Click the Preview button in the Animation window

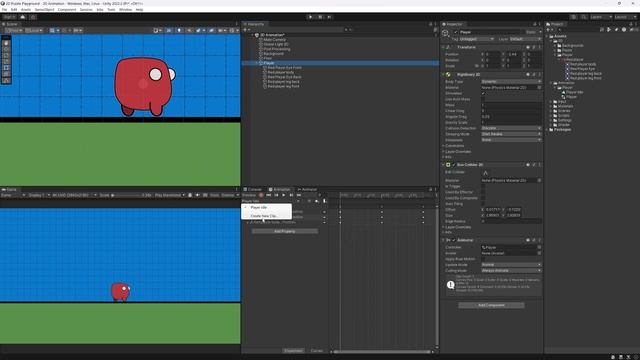point(249,195)
